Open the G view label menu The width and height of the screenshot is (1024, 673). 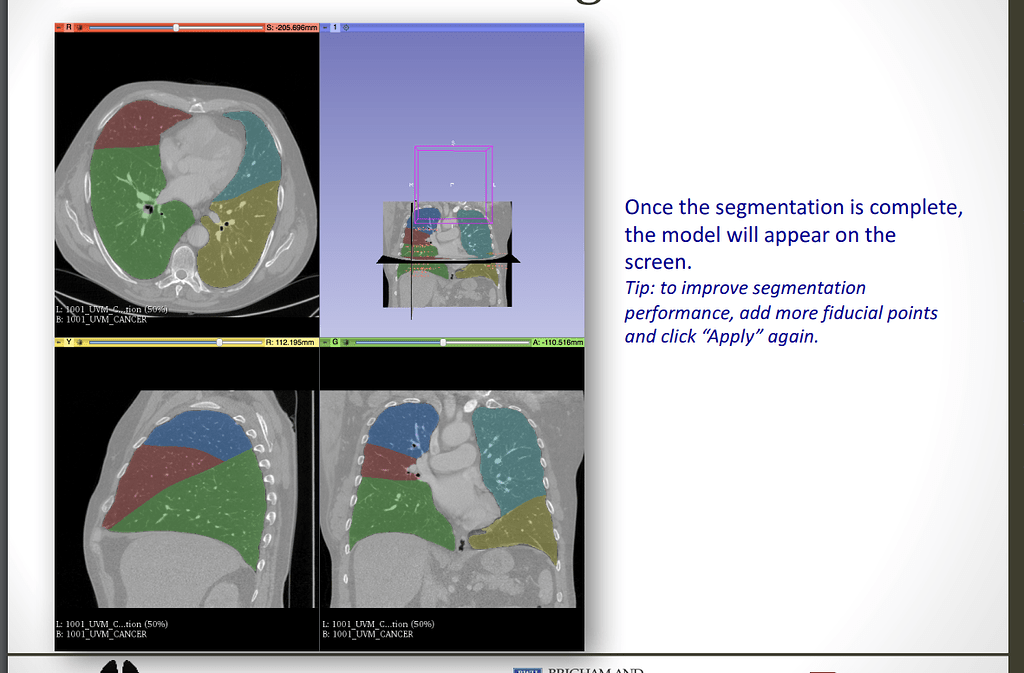[x=336, y=341]
